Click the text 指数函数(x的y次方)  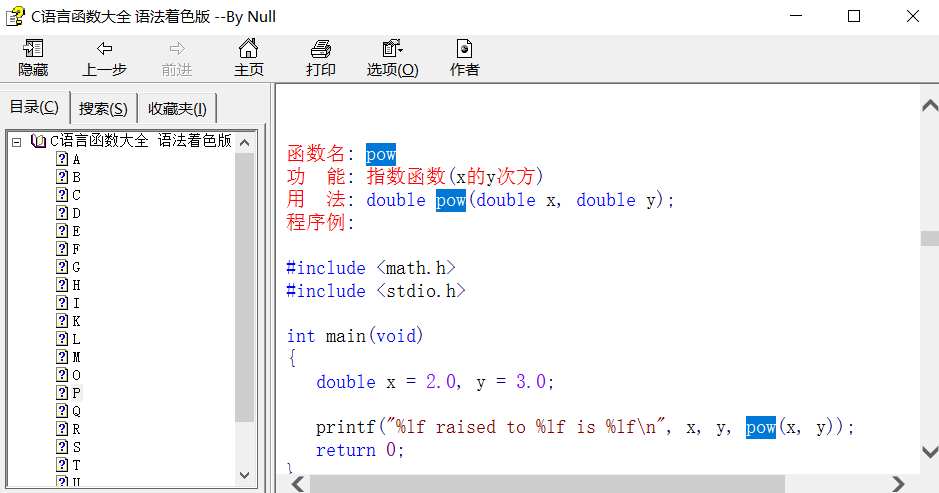click(x=455, y=177)
